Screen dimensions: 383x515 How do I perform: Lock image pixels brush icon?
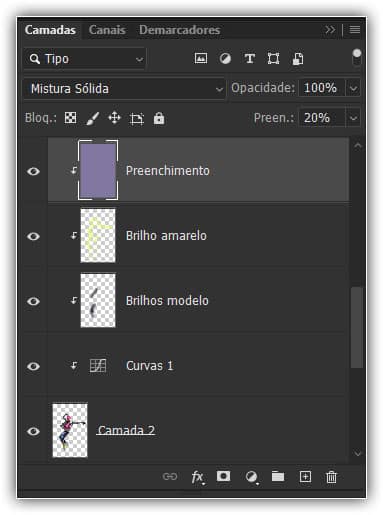[x=93, y=118]
